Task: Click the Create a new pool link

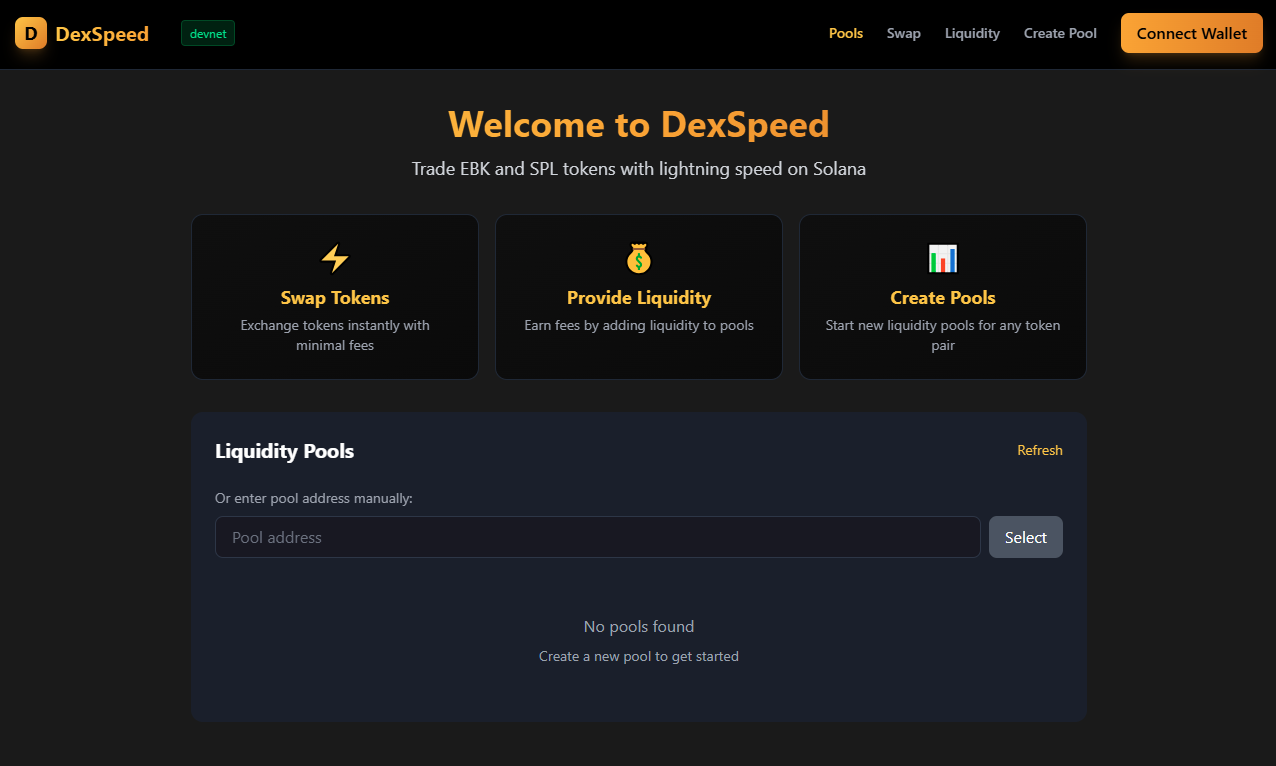Action: 638,656
